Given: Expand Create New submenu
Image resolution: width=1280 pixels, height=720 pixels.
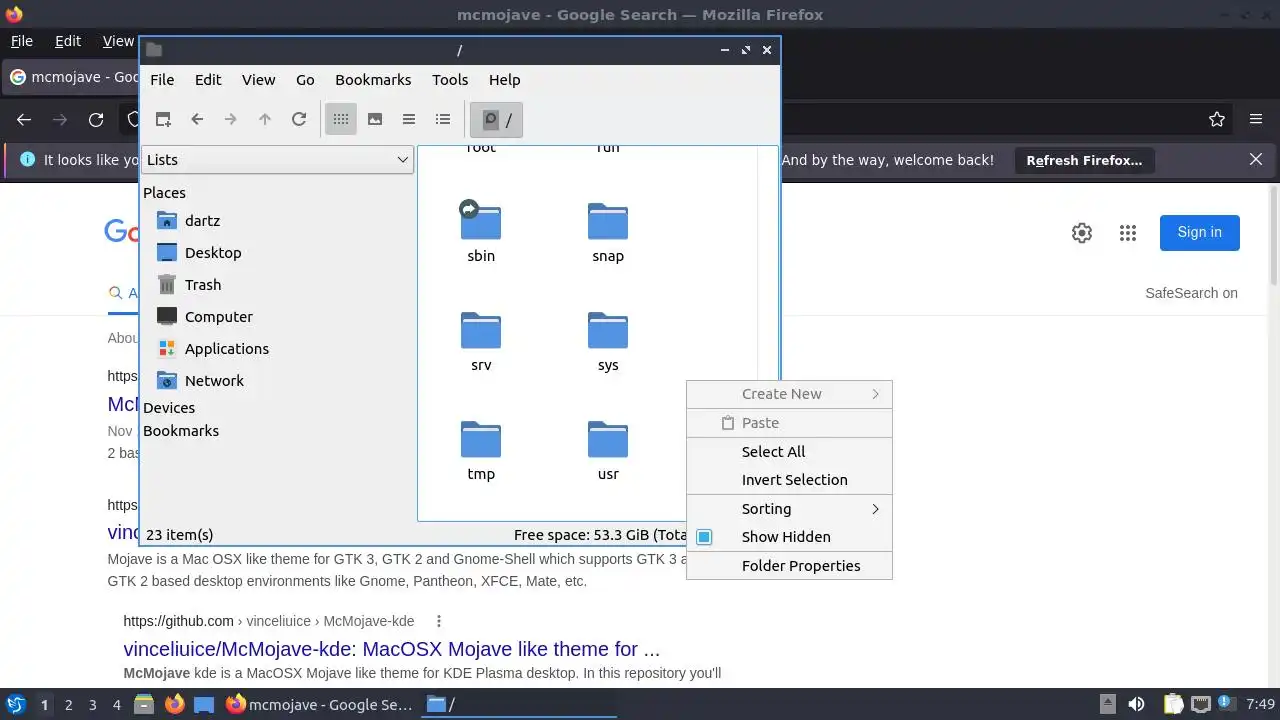Looking at the screenshot, I should 789,394.
